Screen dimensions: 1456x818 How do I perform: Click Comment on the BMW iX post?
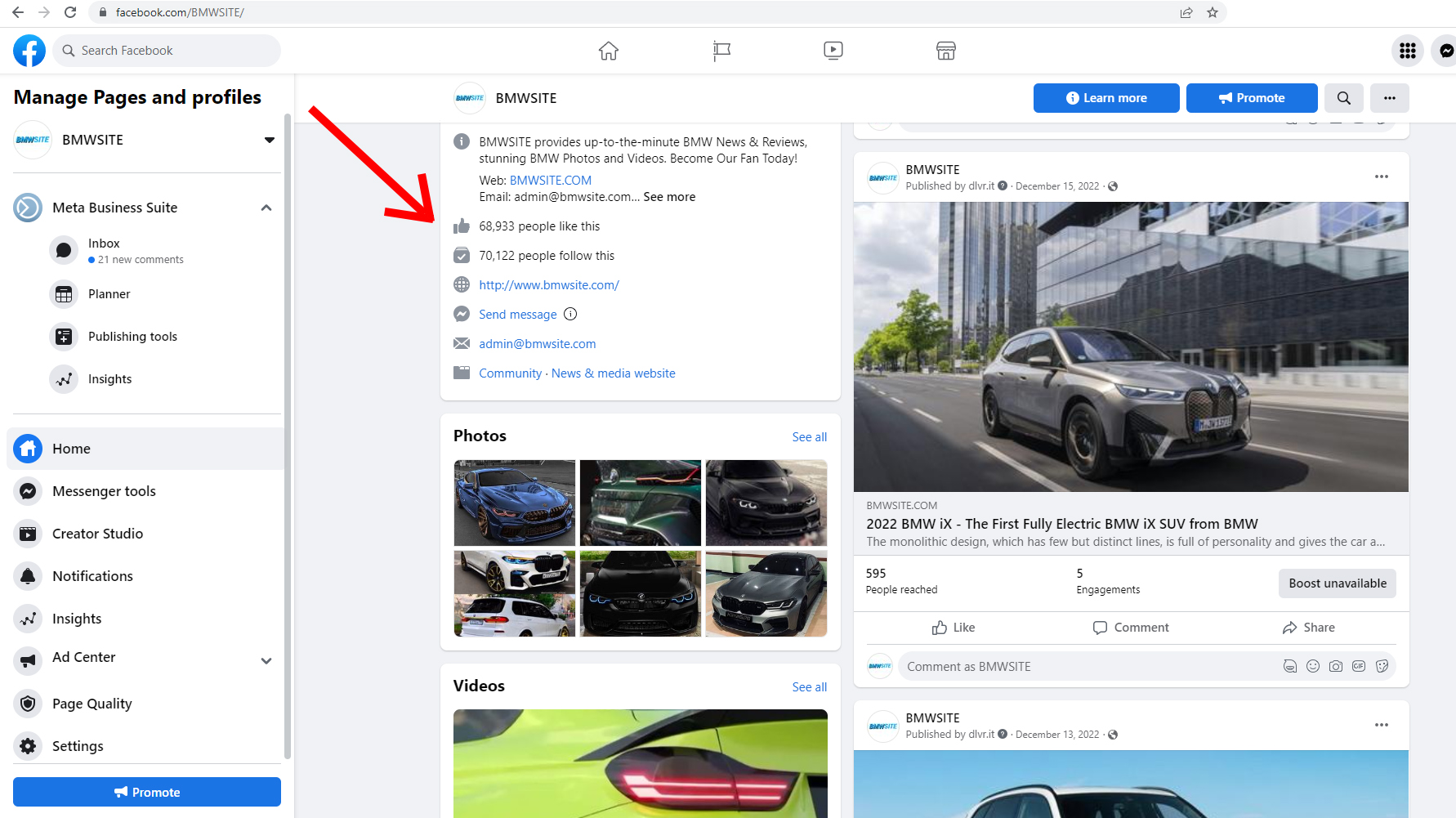coord(1131,628)
